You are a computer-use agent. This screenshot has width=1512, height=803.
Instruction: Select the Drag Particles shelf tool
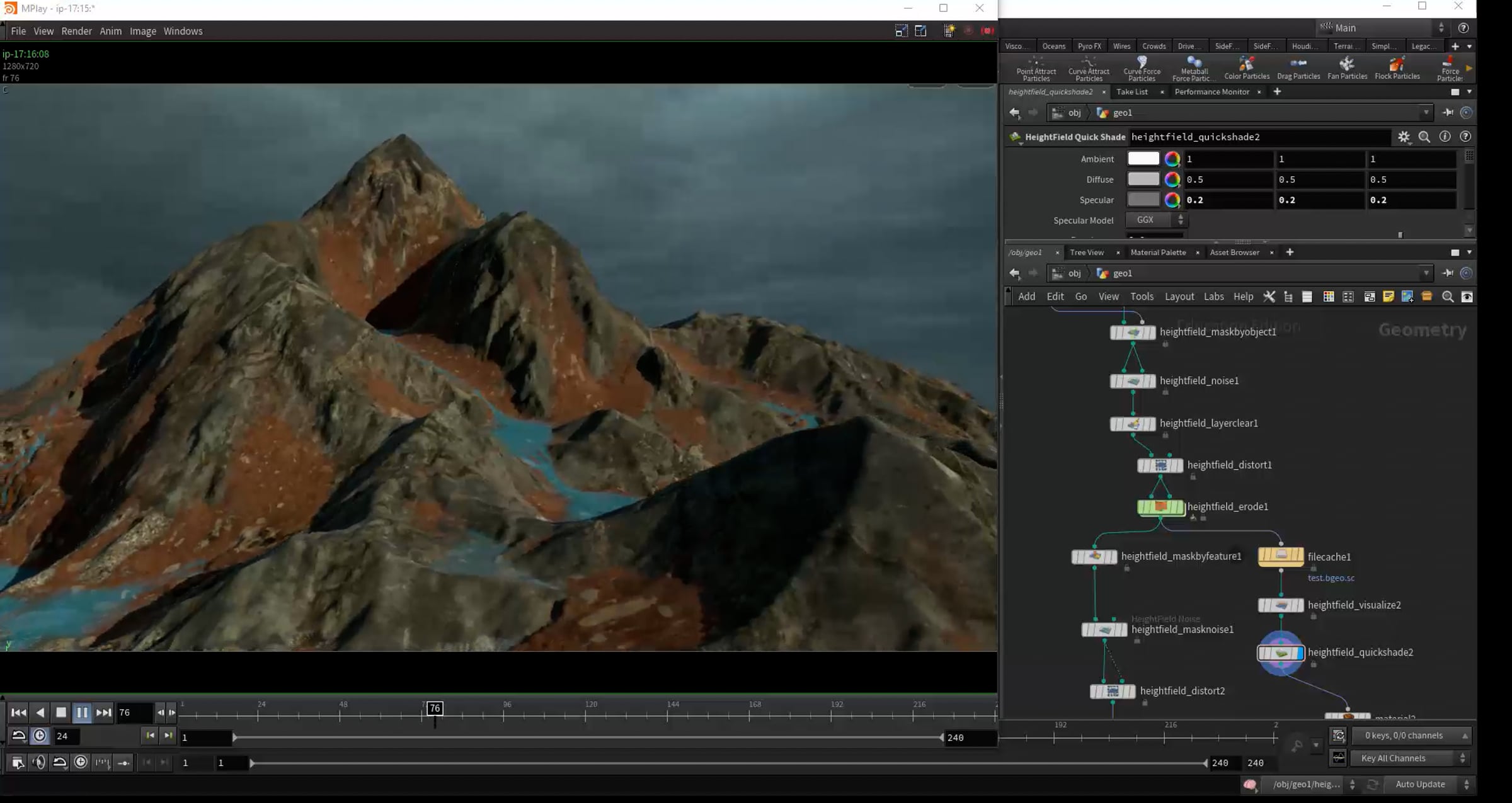click(1298, 67)
